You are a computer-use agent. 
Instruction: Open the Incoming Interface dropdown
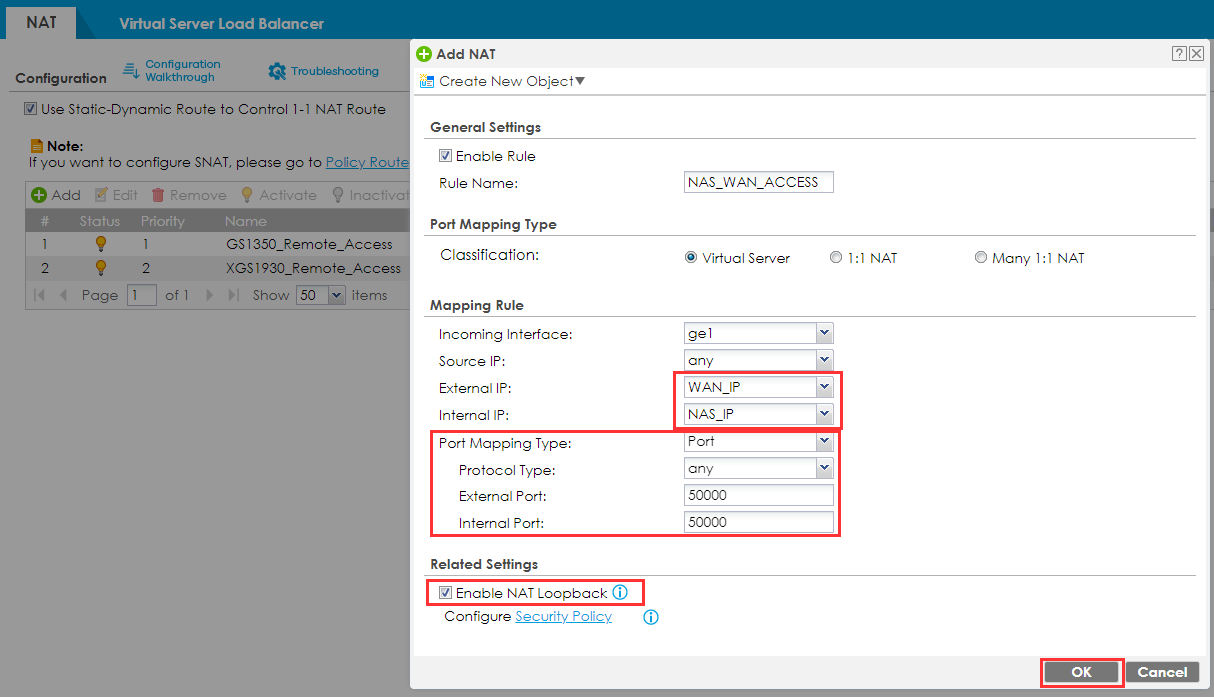[823, 333]
